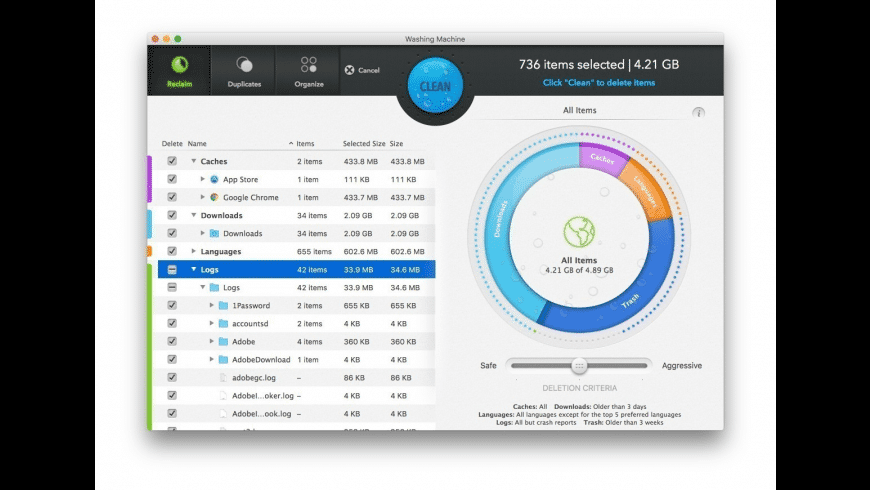Open the Reclaim section icon
This screenshot has width=870, height=490.
(179, 65)
